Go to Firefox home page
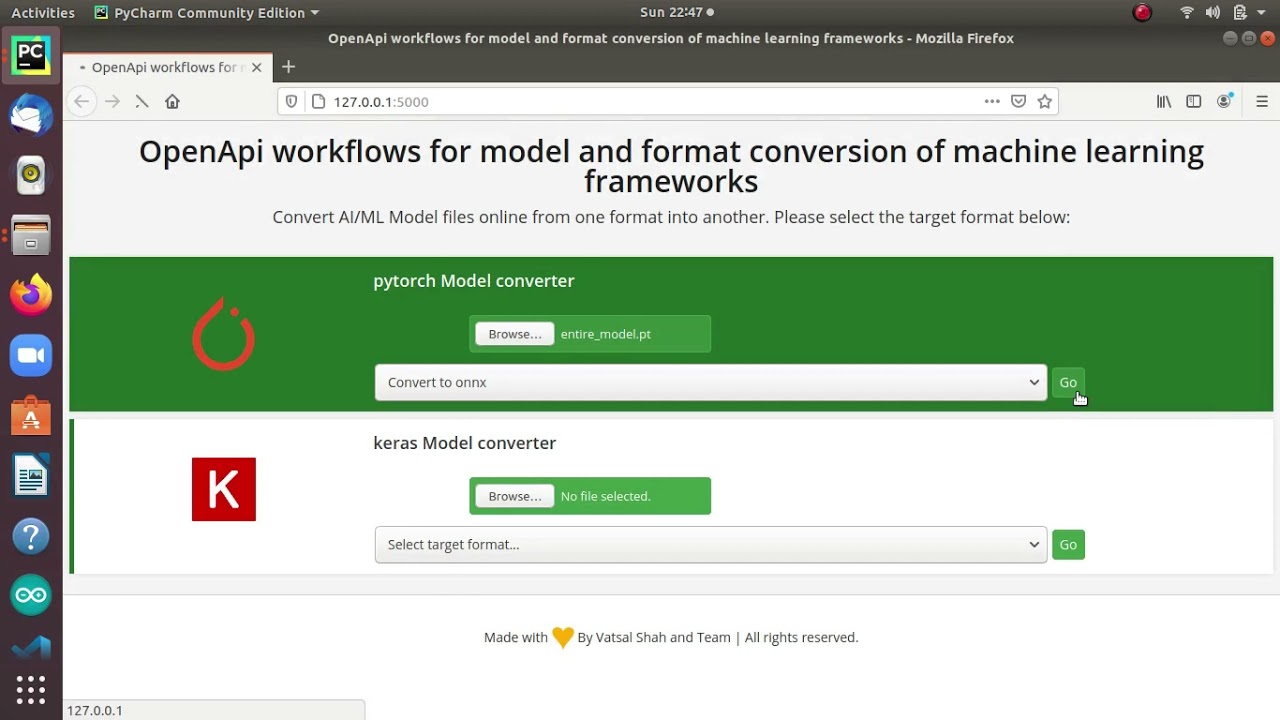 [x=172, y=101]
